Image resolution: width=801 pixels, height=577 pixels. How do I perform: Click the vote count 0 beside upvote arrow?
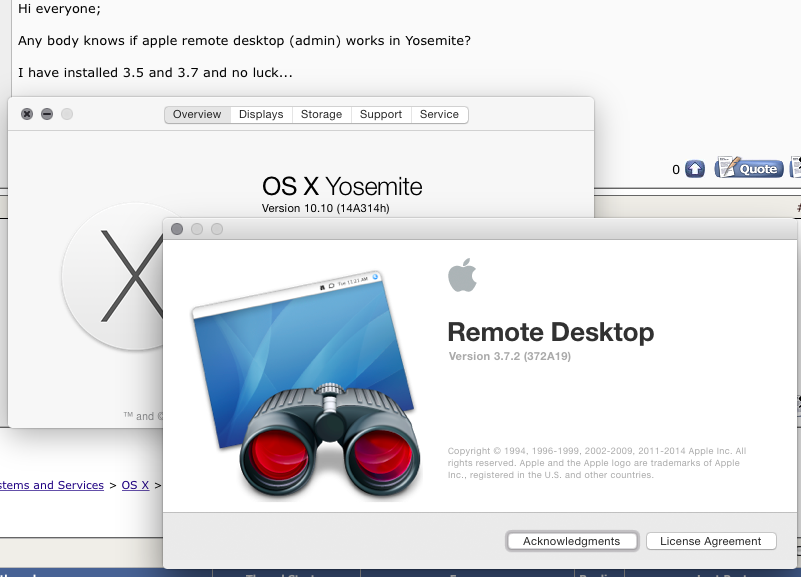[x=676, y=170]
